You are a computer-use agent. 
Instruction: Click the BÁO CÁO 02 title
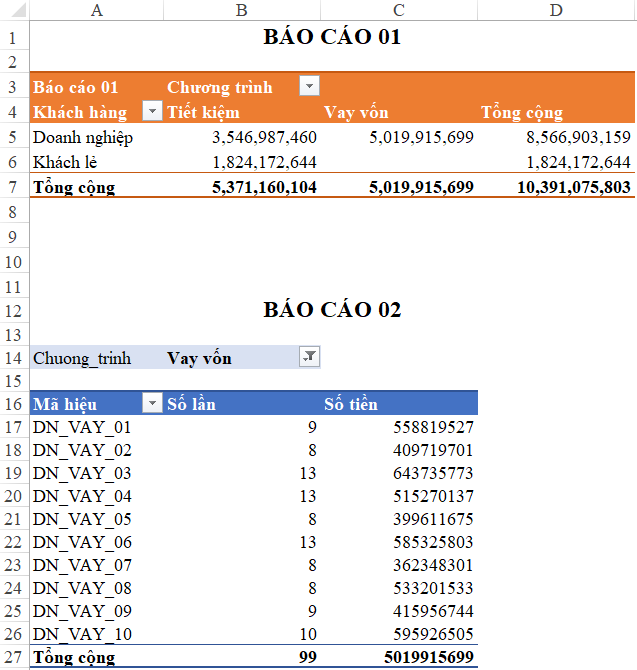pyautogui.click(x=332, y=309)
